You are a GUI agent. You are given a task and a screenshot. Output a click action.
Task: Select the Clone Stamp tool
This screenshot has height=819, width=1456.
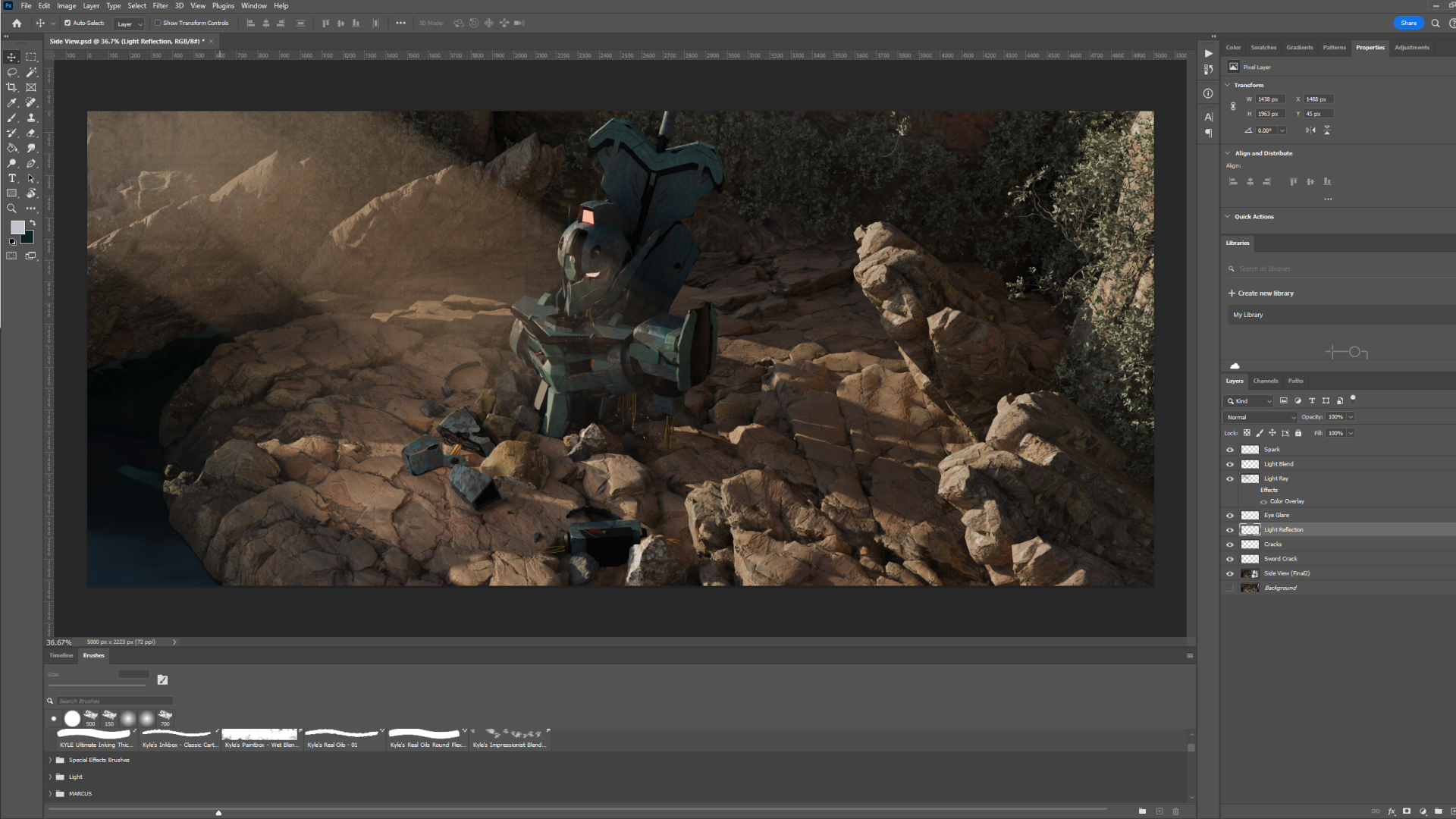point(31,118)
